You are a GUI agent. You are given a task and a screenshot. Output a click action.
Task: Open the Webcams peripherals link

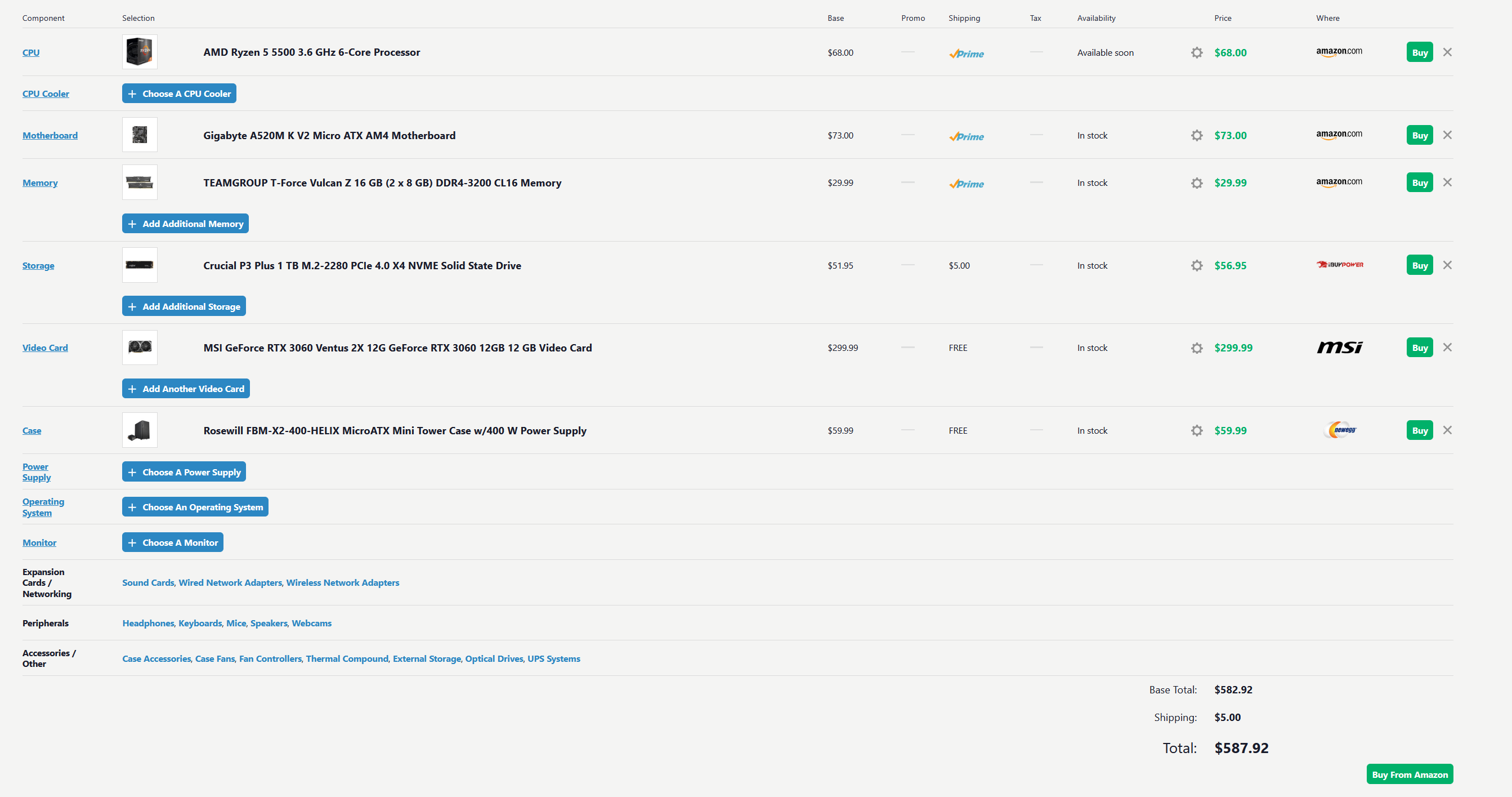click(312, 623)
